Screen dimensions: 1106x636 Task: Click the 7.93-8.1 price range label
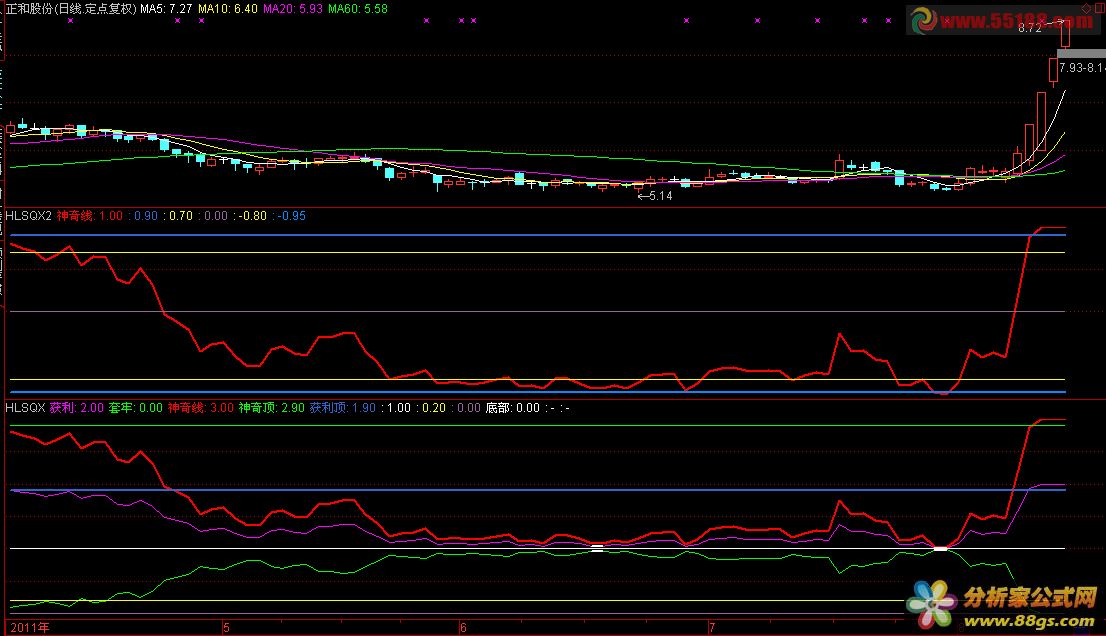(1081, 68)
